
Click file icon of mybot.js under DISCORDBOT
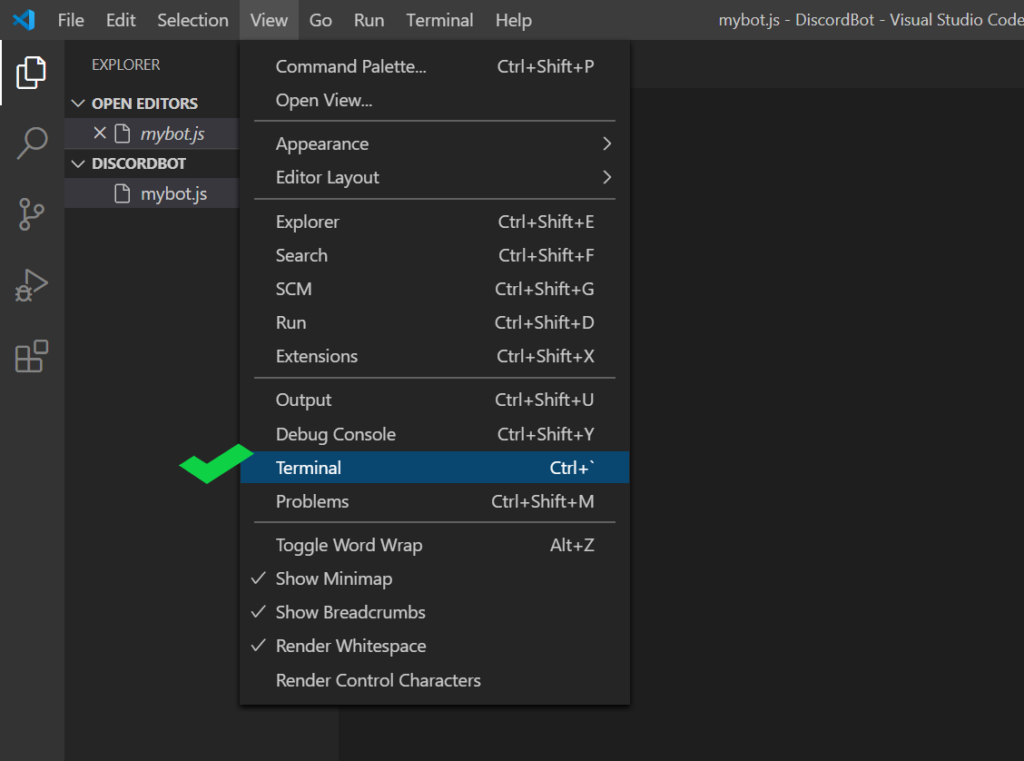pos(122,193)
